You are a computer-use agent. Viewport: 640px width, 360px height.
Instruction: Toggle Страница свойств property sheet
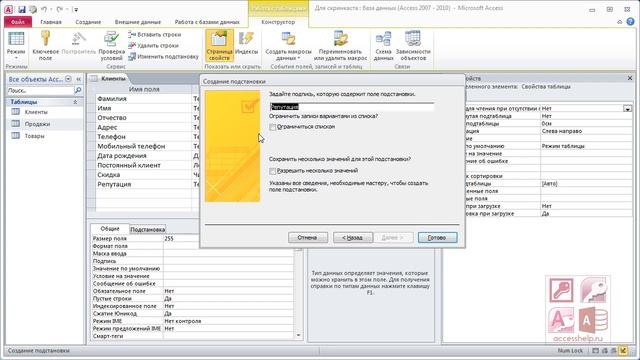point(219,46)
